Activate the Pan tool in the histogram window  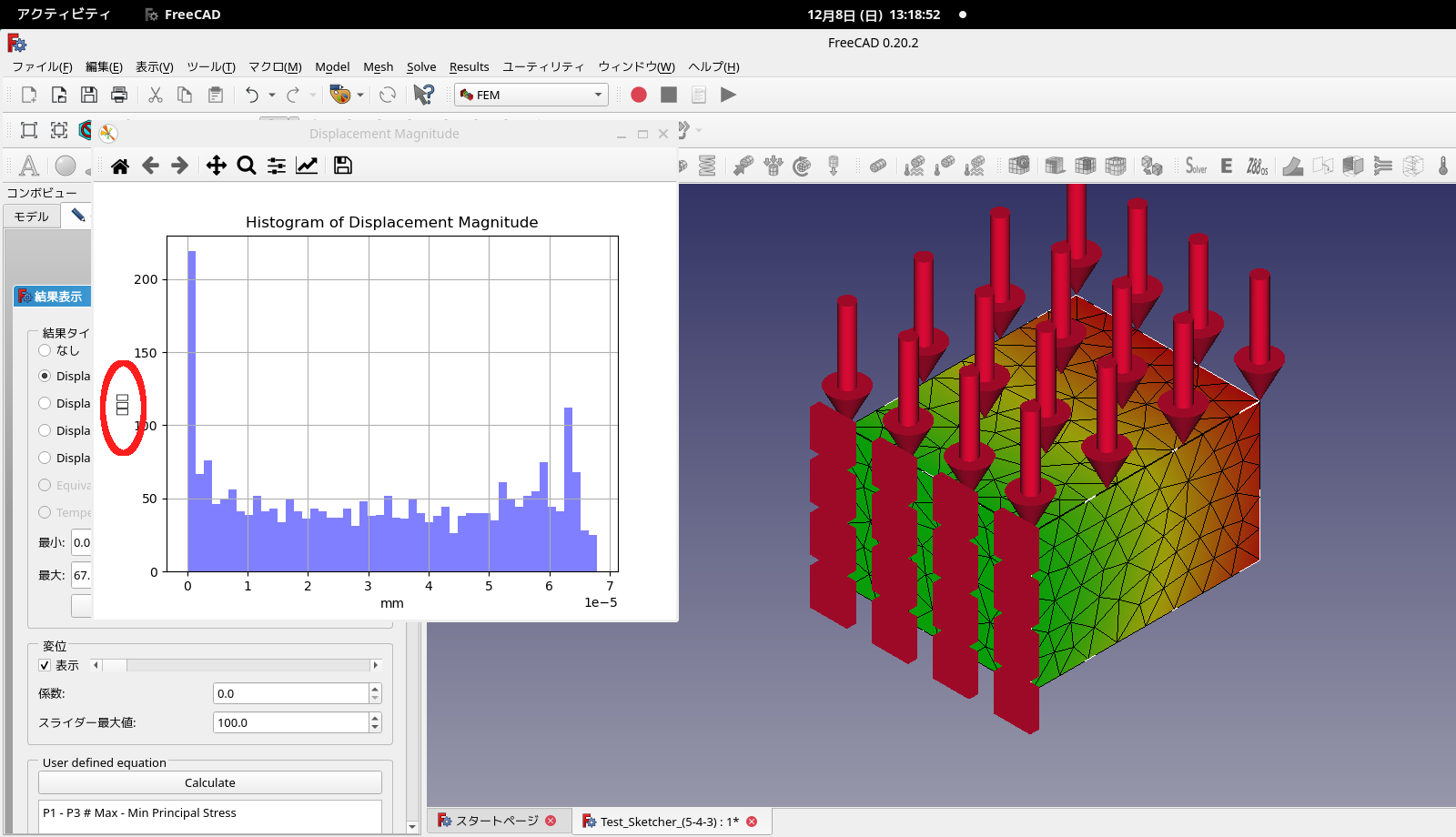tap(216, 165)
